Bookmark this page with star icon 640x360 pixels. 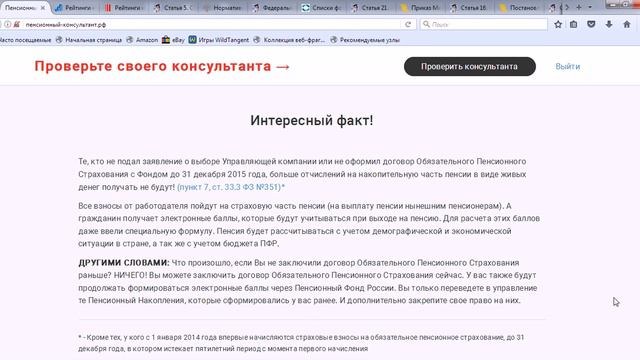pyautogui.click(x=558, y=24)
